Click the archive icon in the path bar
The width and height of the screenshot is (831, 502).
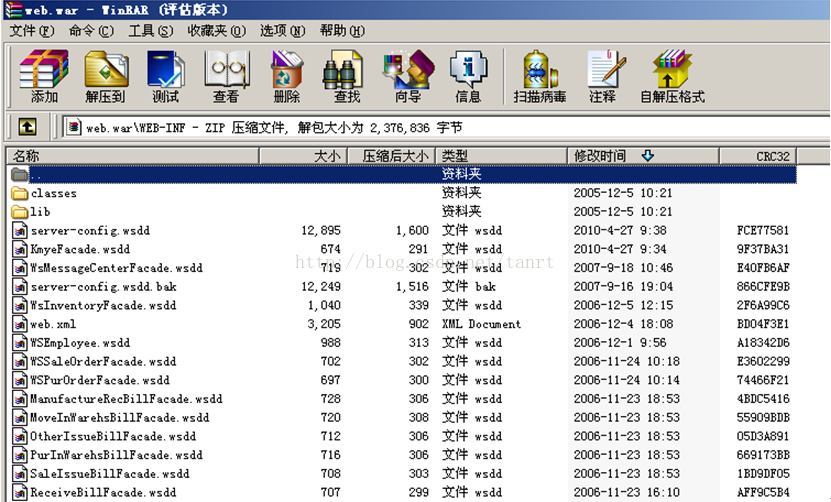(x=74, y=127)
